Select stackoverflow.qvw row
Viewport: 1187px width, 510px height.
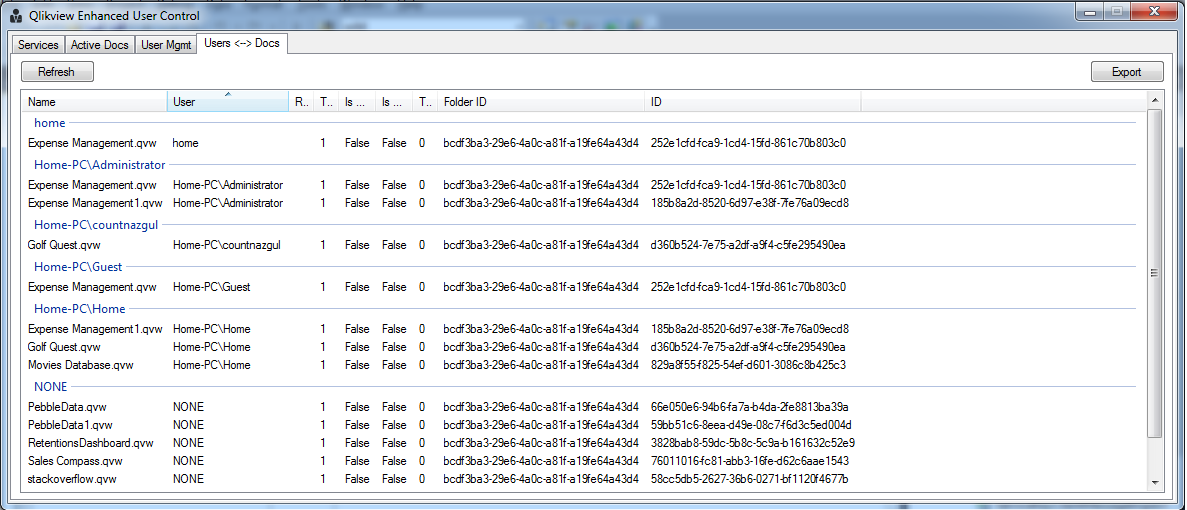[x=442, y=479]
